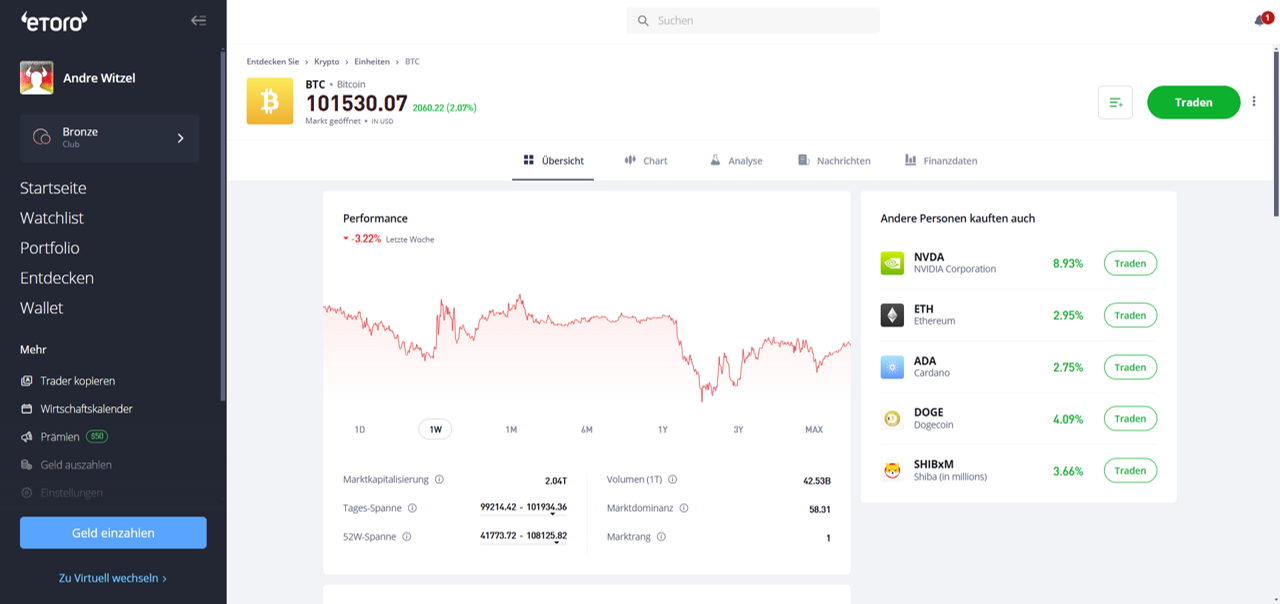The height and width of the screenshot is (604, 1280).
Task: Select the 1Y timeframe
Action: [662, 429]
